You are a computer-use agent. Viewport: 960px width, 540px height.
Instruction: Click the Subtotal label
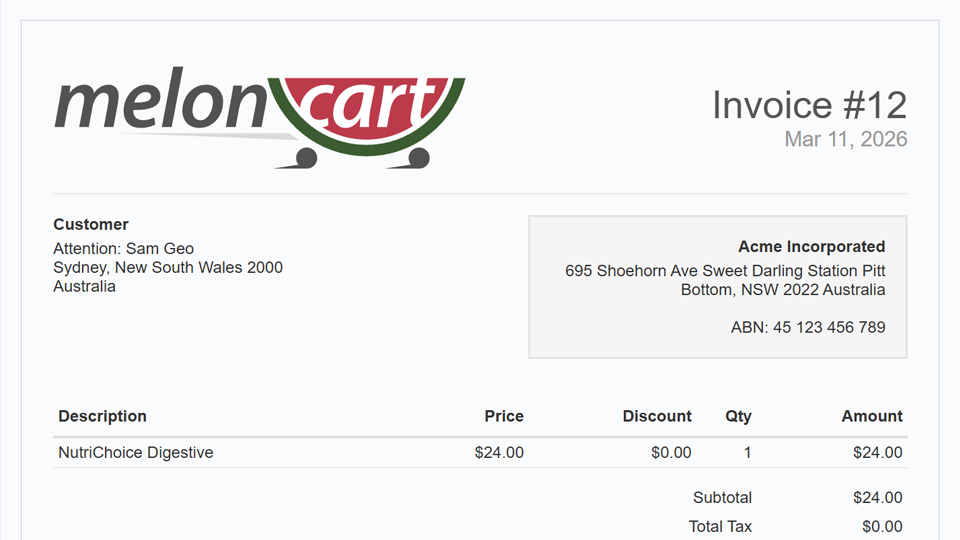[722, 498]
